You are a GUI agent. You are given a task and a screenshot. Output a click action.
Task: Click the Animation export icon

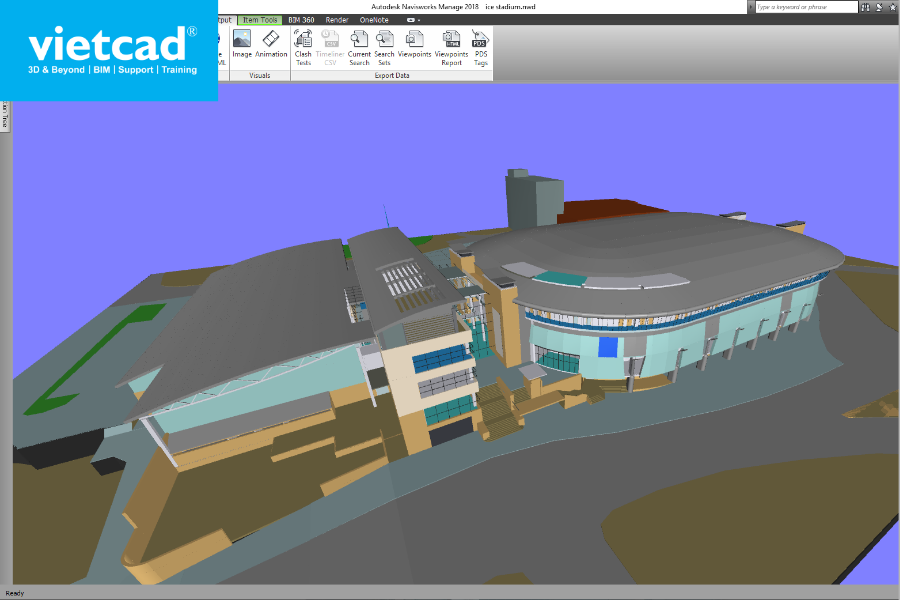coord(271,44)
